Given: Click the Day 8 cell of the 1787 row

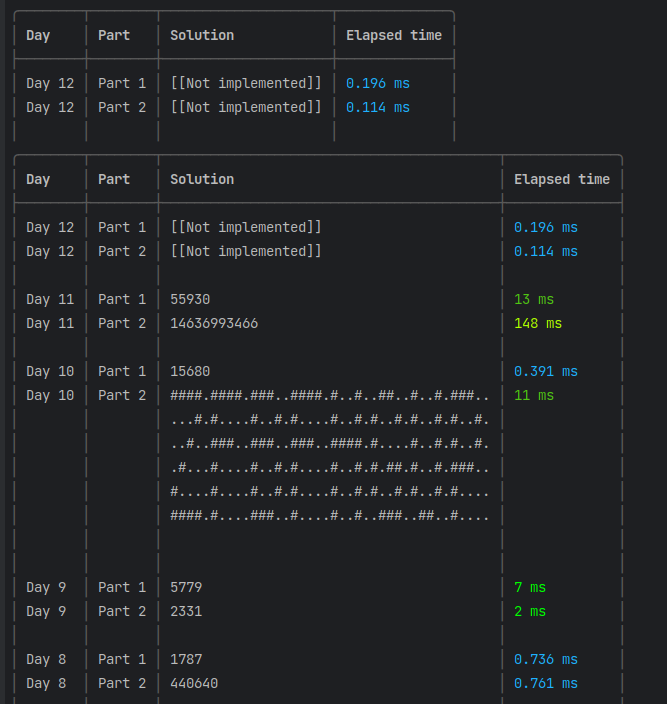Looking at the screenshot, I should [46, 660].
